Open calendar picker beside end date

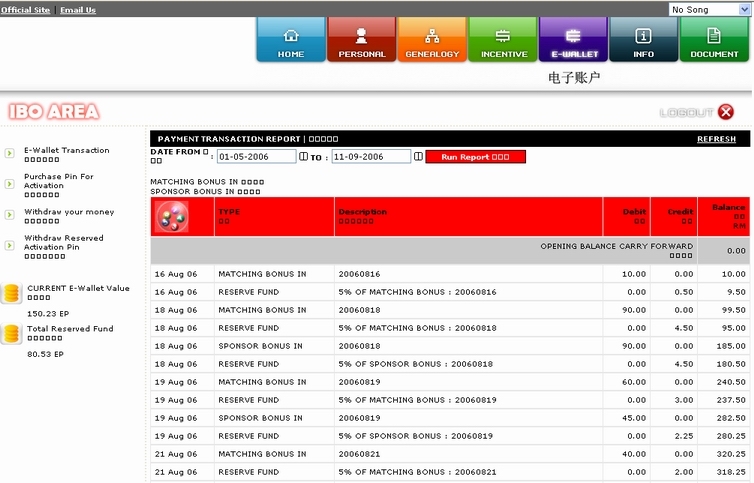418,157
